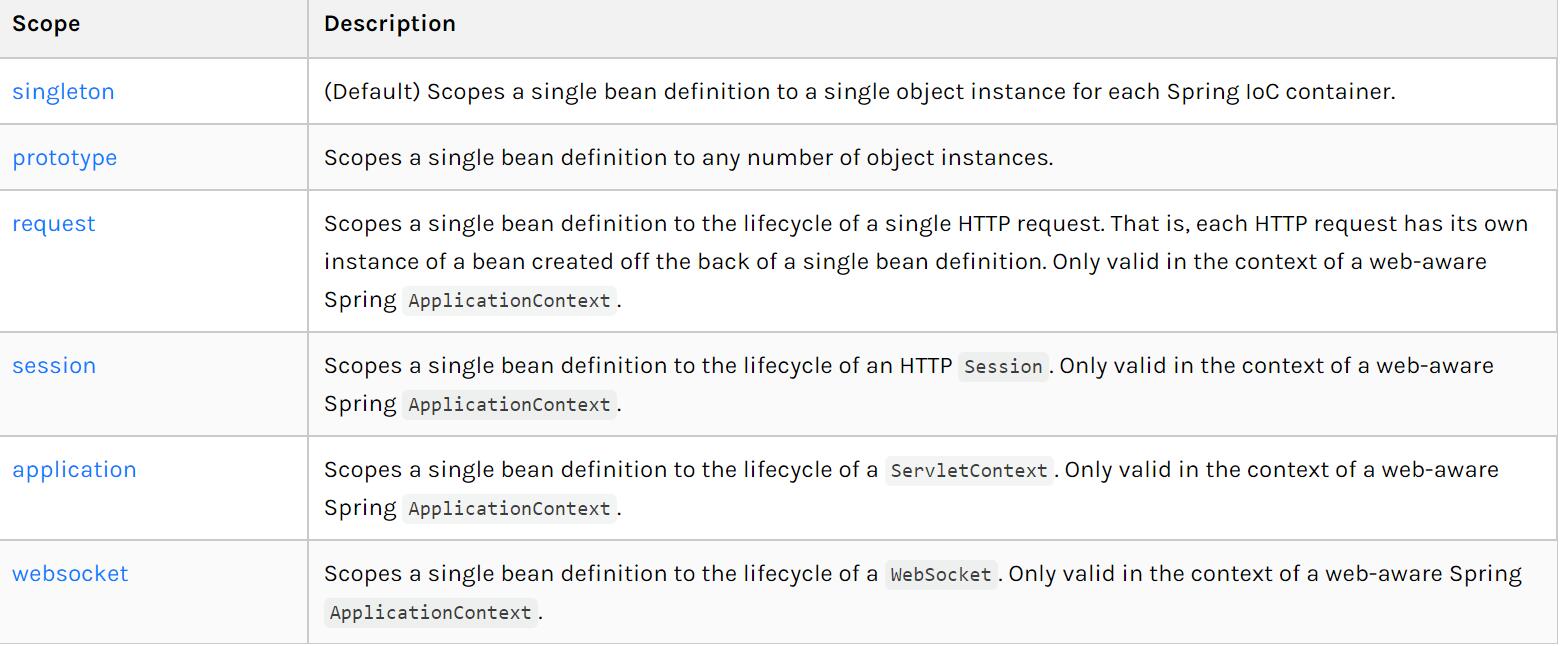Viewport: 1567px width, 646px height.
Task: Click the WebSocket code snippet
Action: pos(940,575)
